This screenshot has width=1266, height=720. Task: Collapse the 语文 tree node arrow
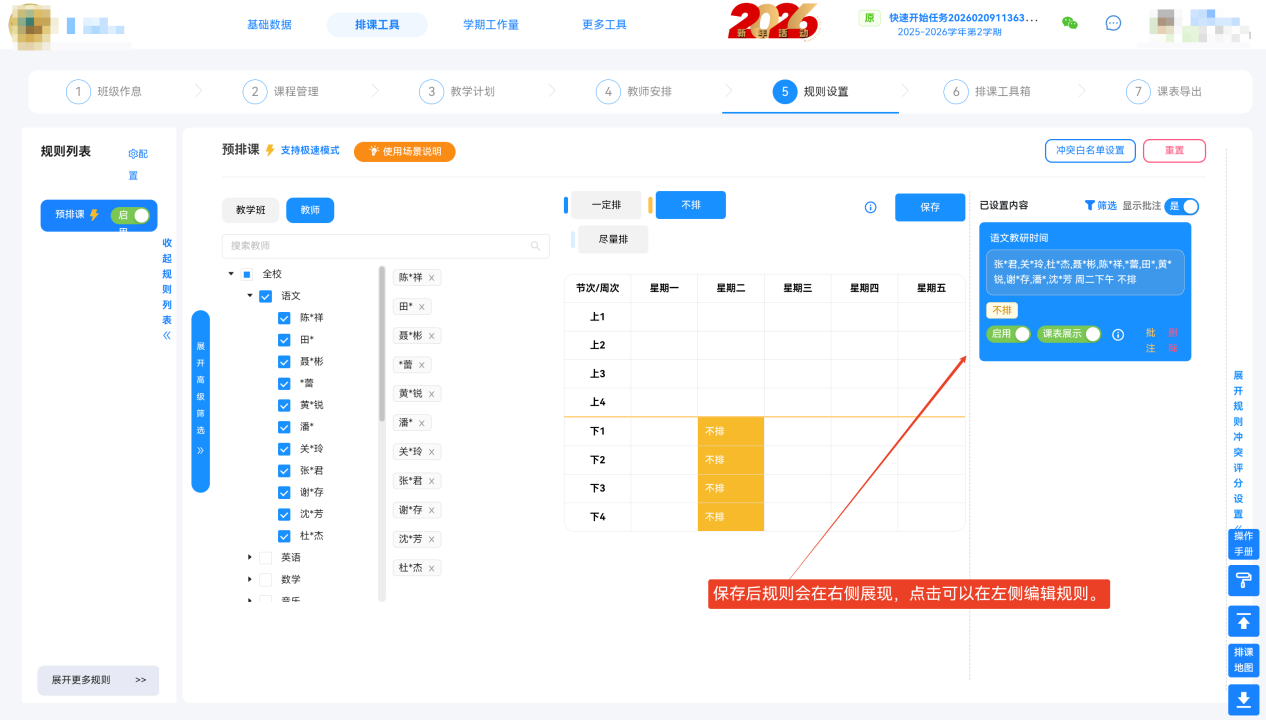click(x=250, y=296)
